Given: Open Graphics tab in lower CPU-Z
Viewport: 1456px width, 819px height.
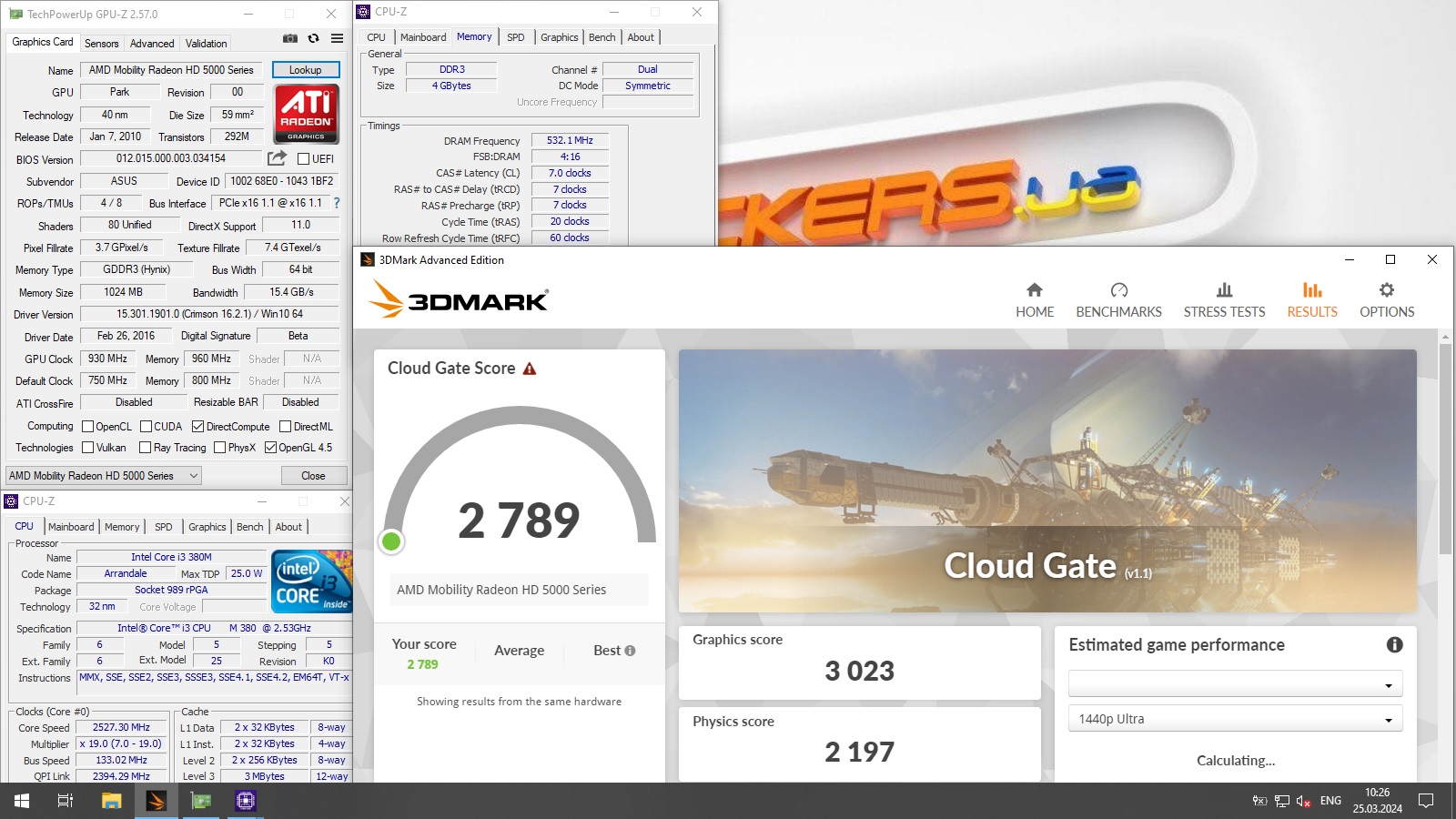Looking at the screenshot, I should pyautogui.click(x=207, y=527).
